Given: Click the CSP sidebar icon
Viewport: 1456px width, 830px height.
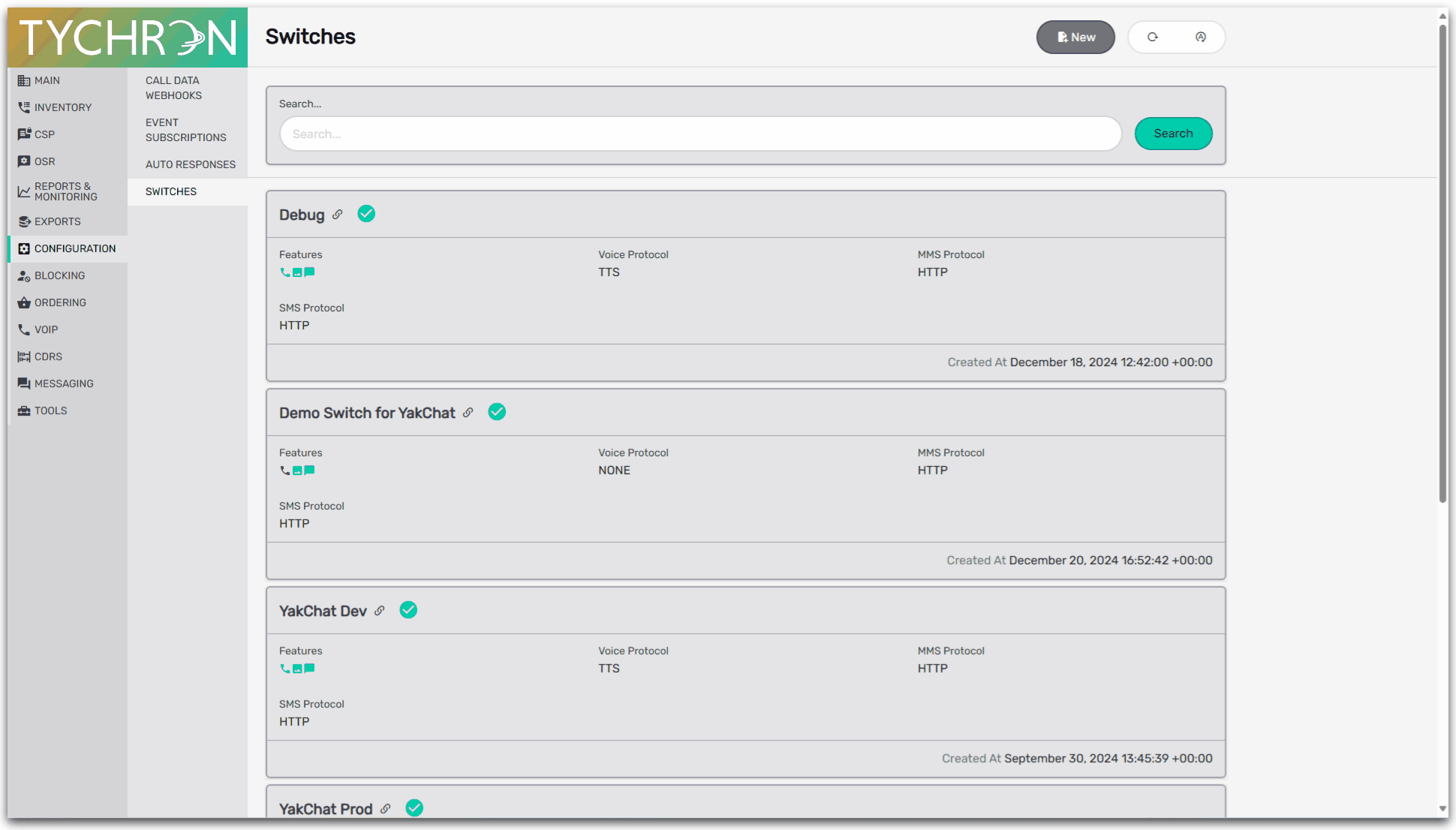Looking at the screenshot, I should (x=24, y=134).
